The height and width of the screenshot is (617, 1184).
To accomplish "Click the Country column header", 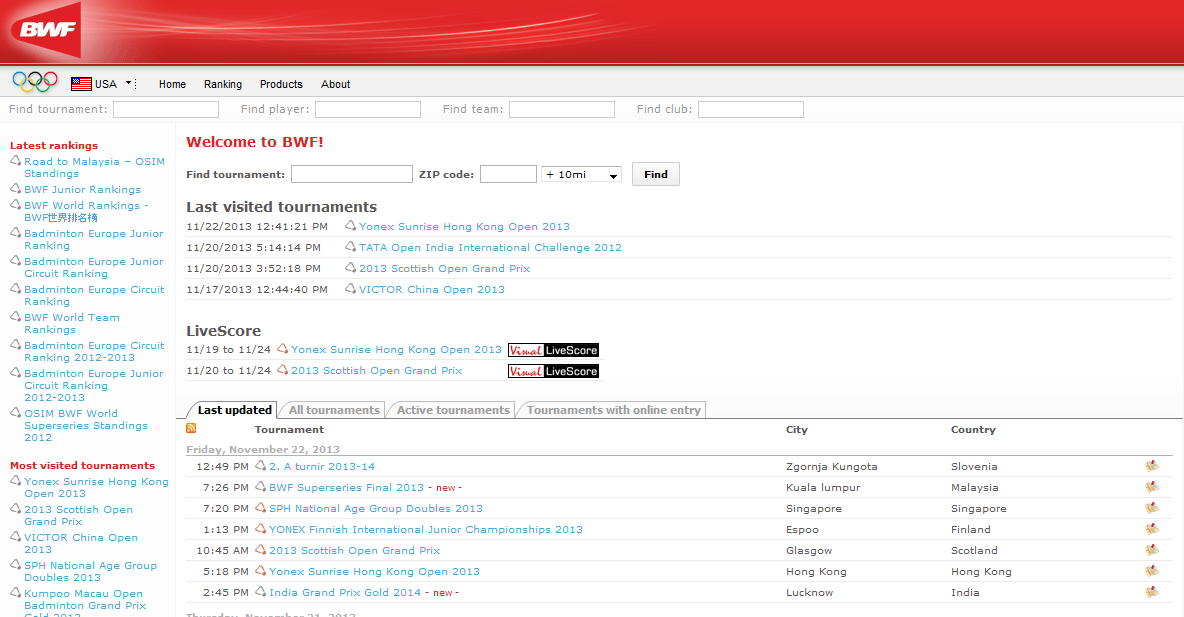I will coord(973,429).
